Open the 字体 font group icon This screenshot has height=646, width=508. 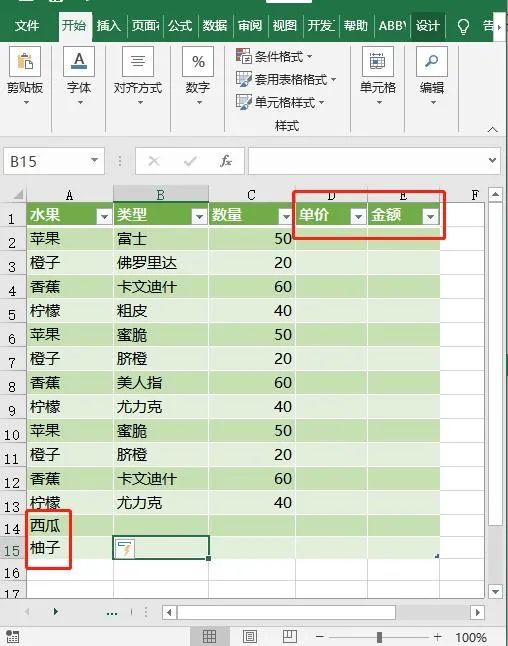coord(79,61)
